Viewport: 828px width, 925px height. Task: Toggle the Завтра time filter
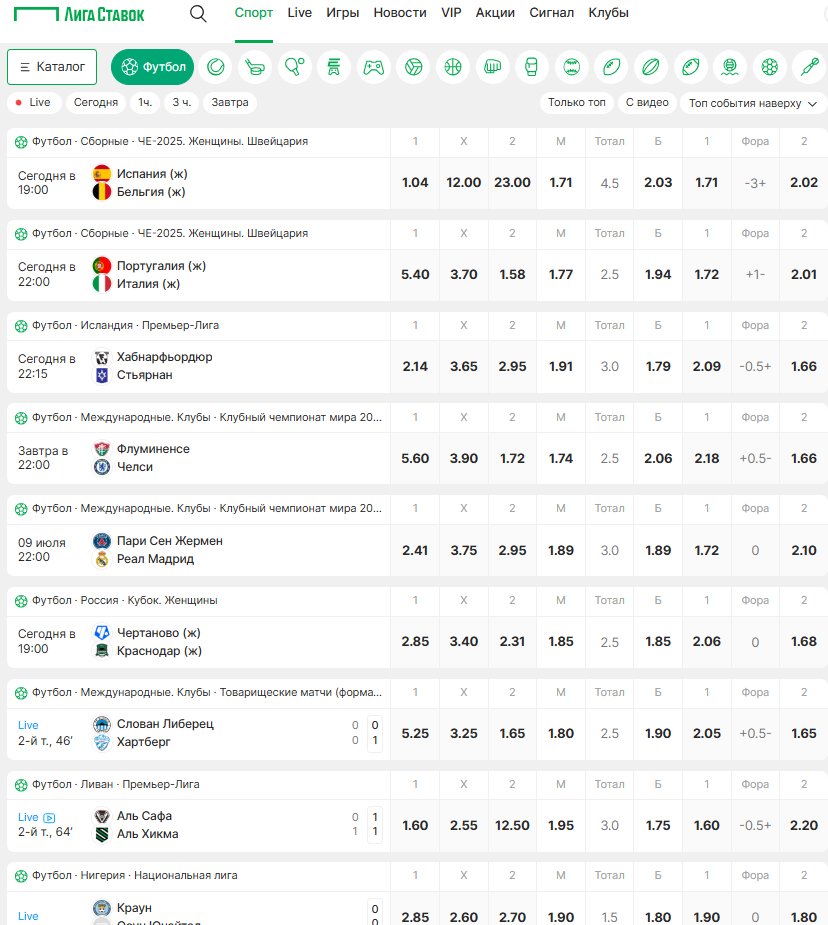click(x=230, y=102)
